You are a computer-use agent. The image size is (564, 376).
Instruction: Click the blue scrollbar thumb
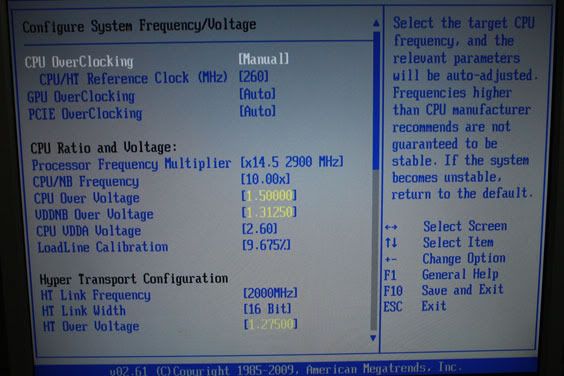376,101
